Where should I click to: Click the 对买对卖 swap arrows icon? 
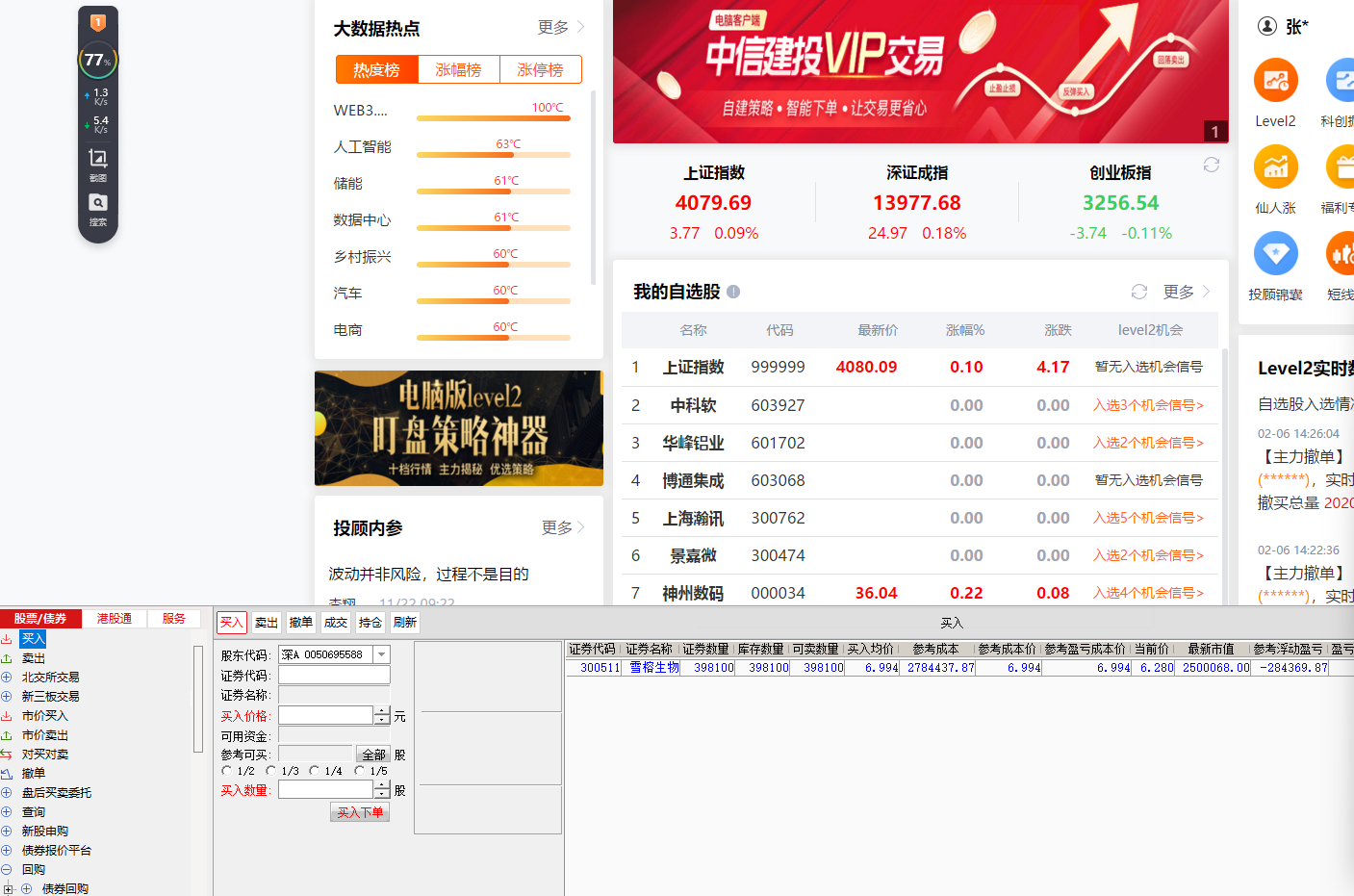tap(7, 755)
